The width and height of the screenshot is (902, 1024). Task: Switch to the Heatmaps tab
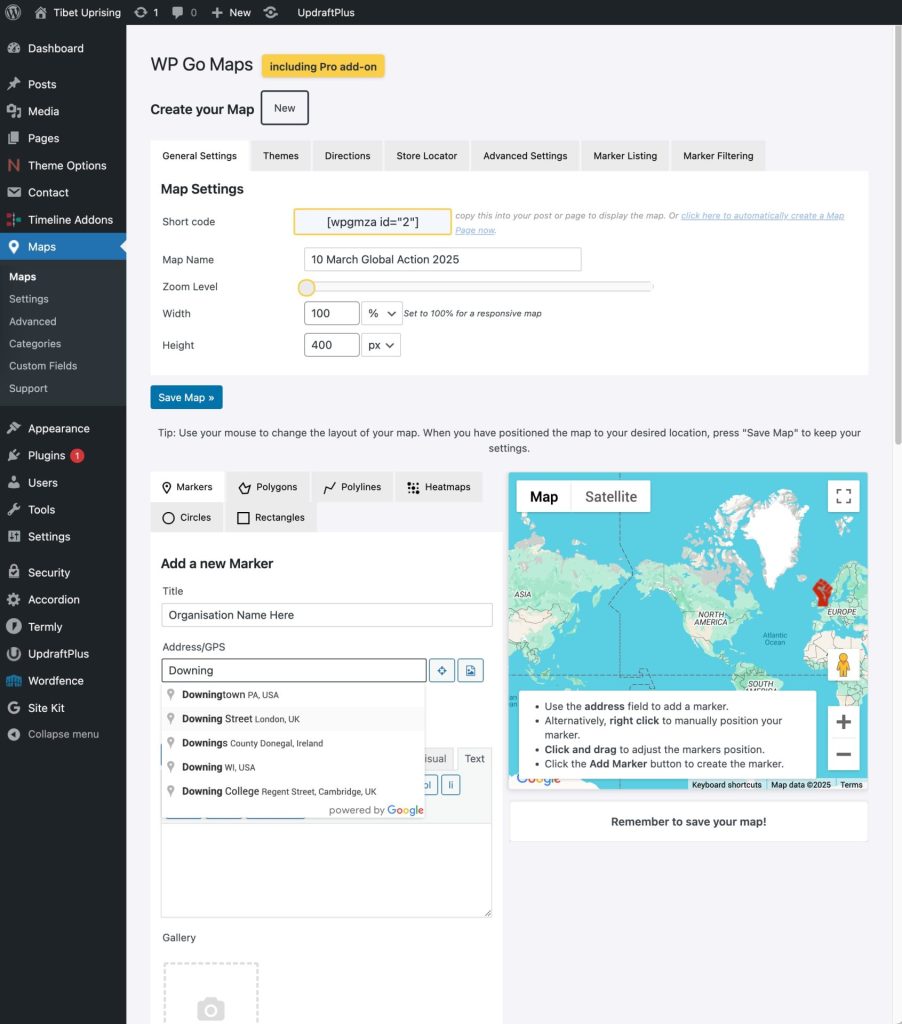tap(439, 487)
